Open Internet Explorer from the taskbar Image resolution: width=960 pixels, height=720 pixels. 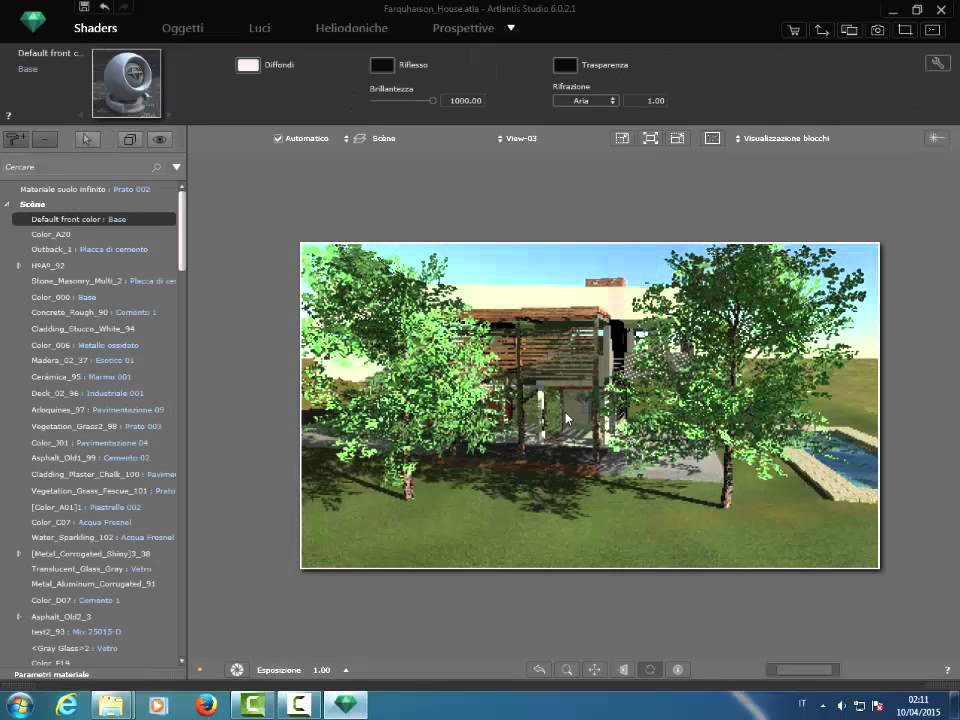(66, 705)
